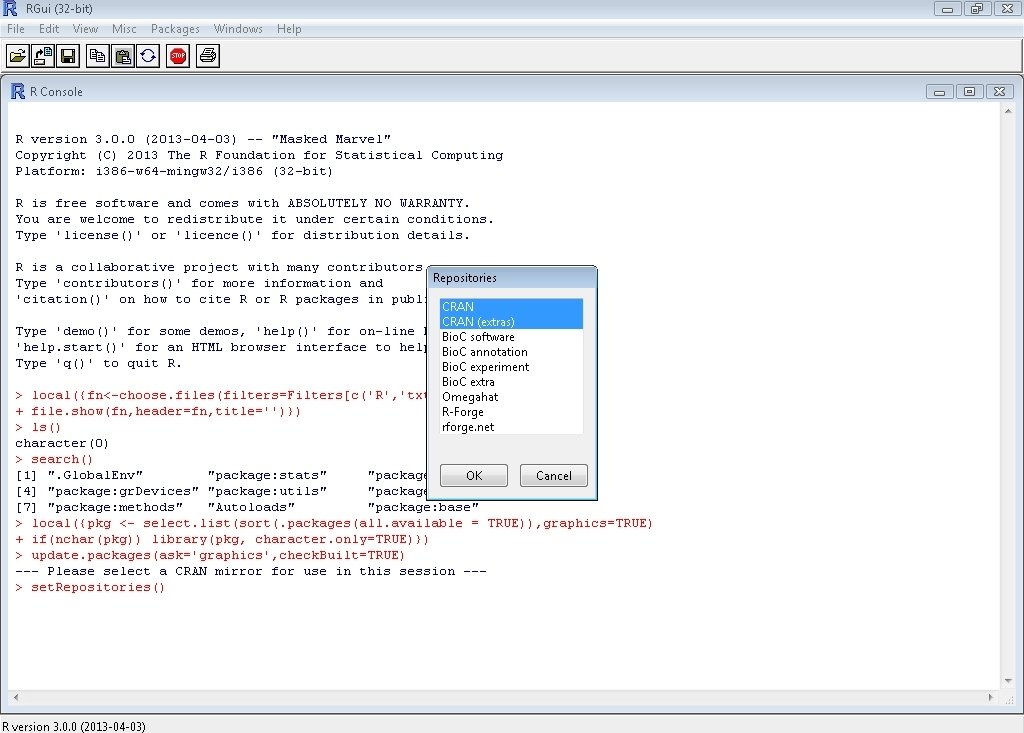Viewport: 1024px width, 733px height.
Task: Minimize the RGui main window
Action: point(947,8)
